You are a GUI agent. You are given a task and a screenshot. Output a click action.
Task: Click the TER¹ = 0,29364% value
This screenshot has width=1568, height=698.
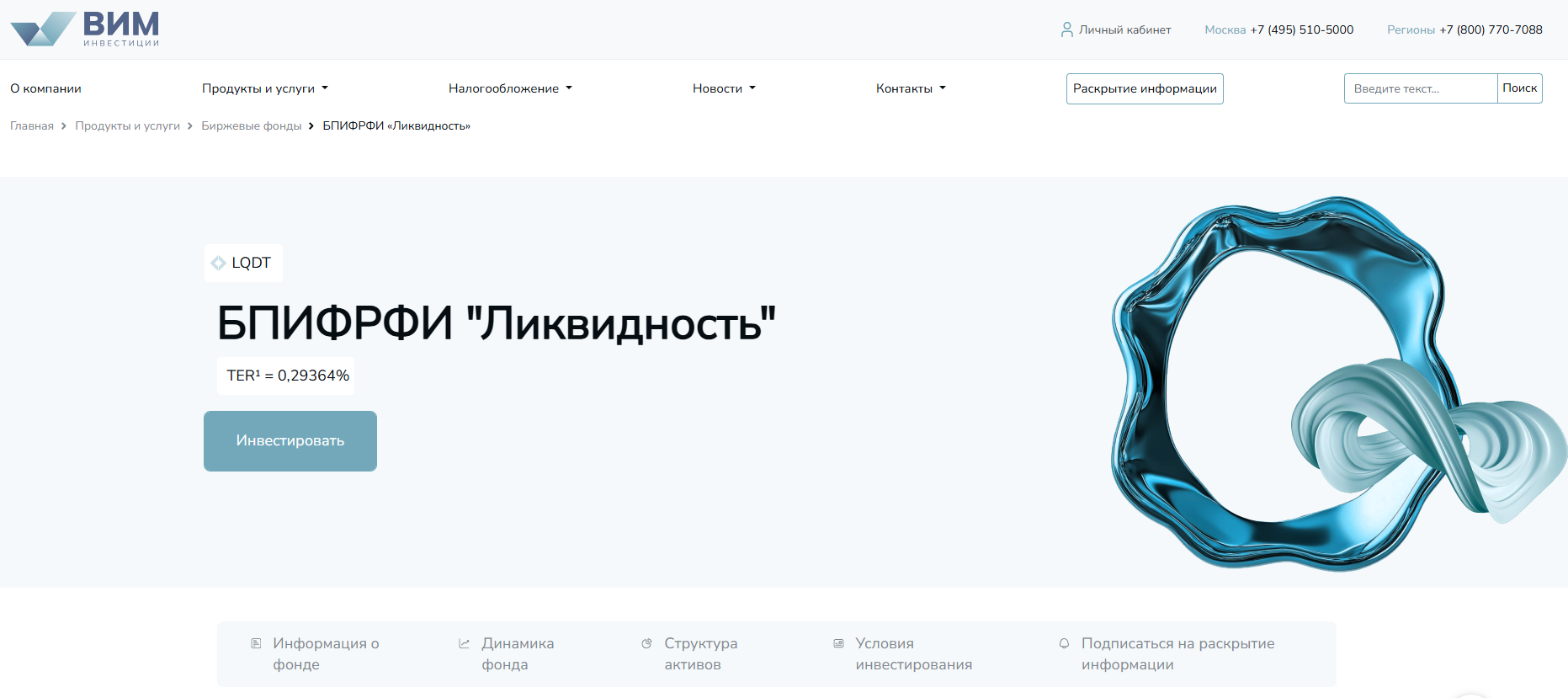click(x=287, y=376)
